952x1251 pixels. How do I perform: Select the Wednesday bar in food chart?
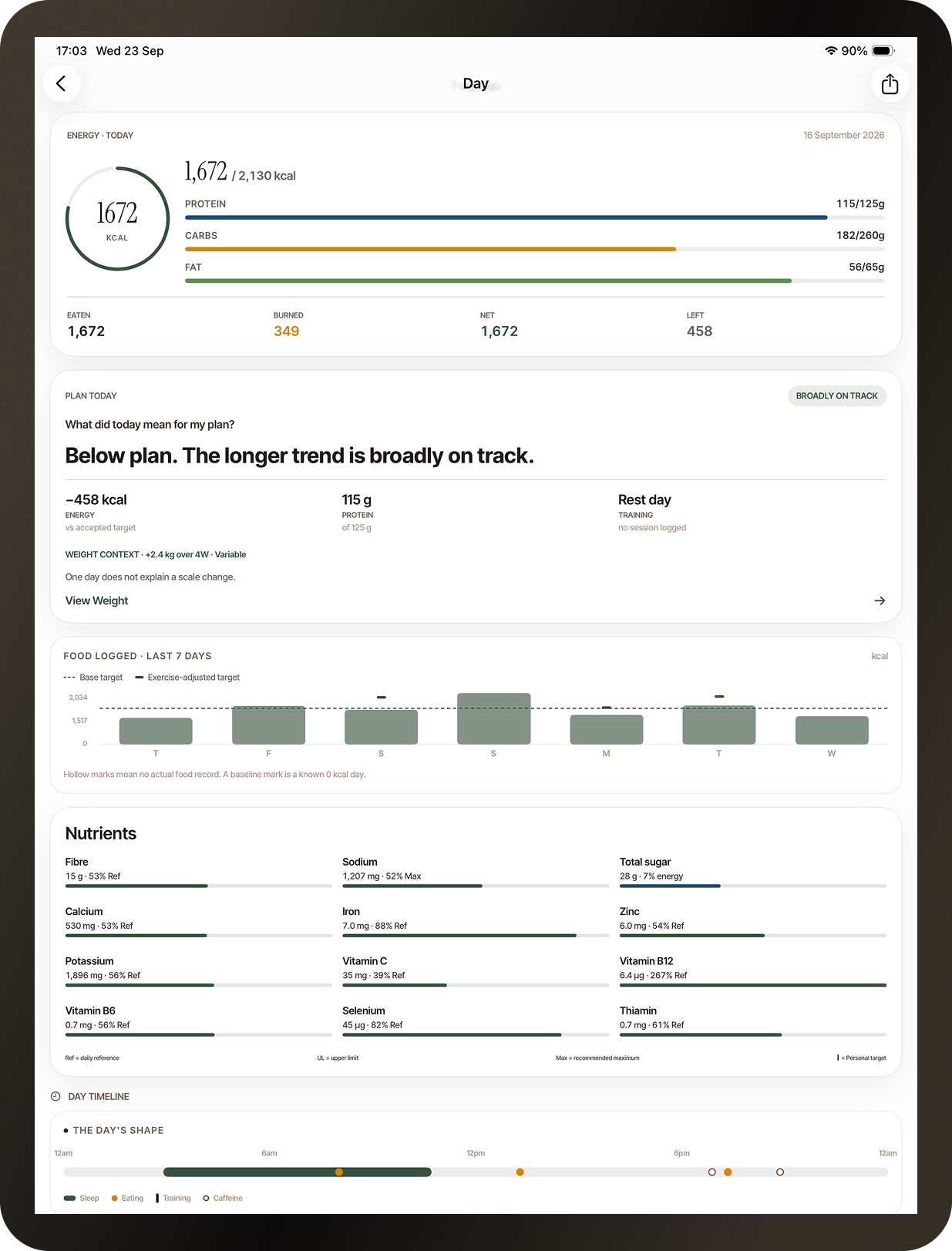coord(832,730)
